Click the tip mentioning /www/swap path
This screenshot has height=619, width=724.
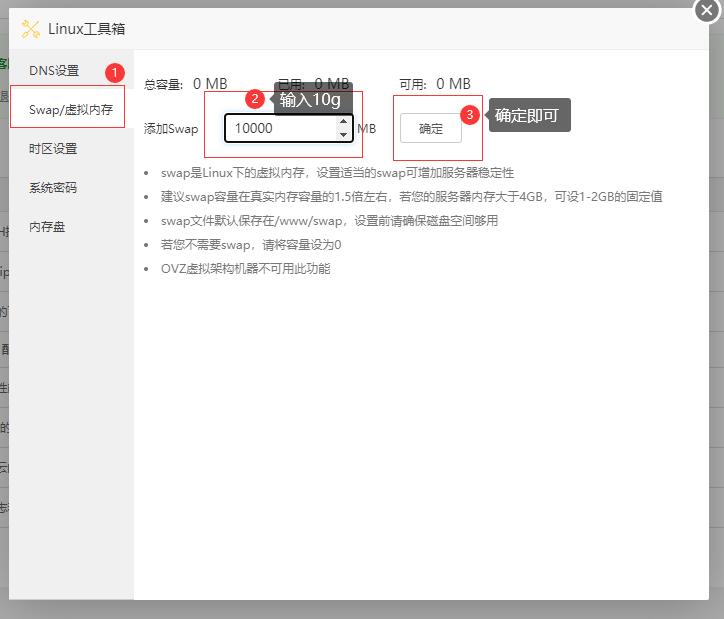(329, 221)
